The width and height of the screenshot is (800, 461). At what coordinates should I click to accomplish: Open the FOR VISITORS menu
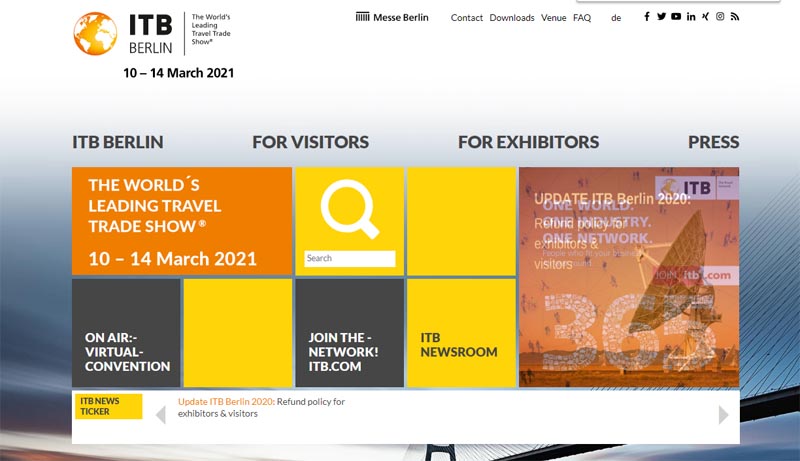pos(310,142)
